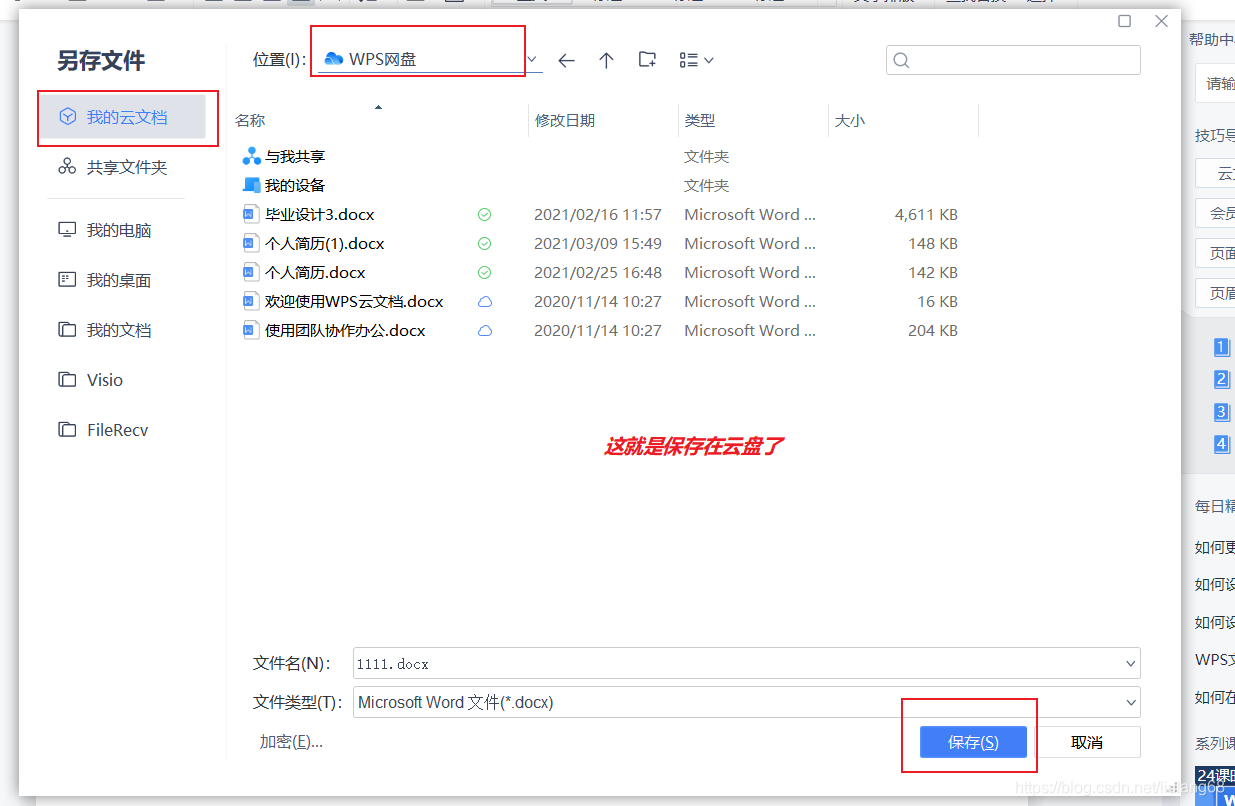Sort files by 大小 column
Image resolution: width=1235 pixels, height=806 pixels.
[x=850, y=120]
